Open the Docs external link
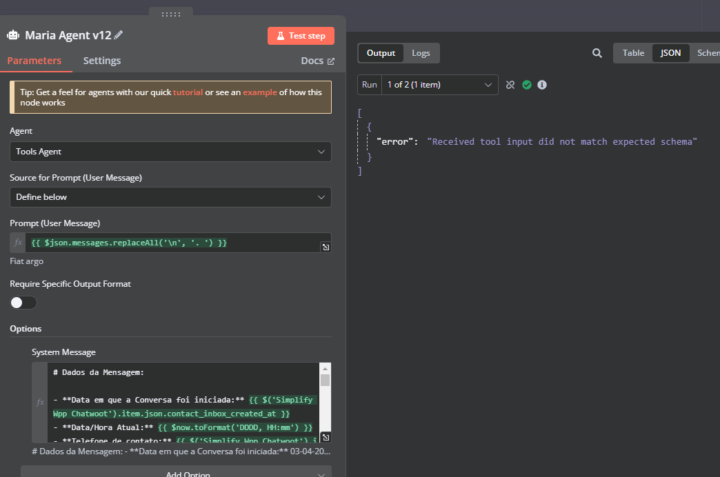The image size is (720, 477). pyautogui.click(x=317, y=61)
